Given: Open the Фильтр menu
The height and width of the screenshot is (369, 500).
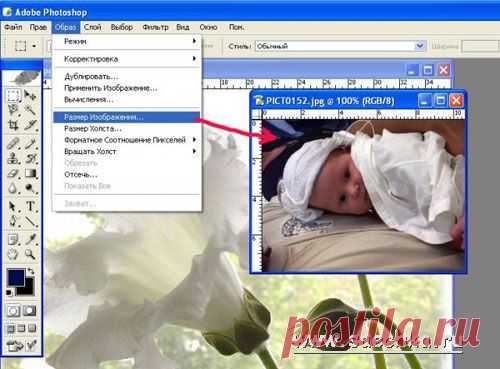Looking at the screenshot, I should coord(155,27).
